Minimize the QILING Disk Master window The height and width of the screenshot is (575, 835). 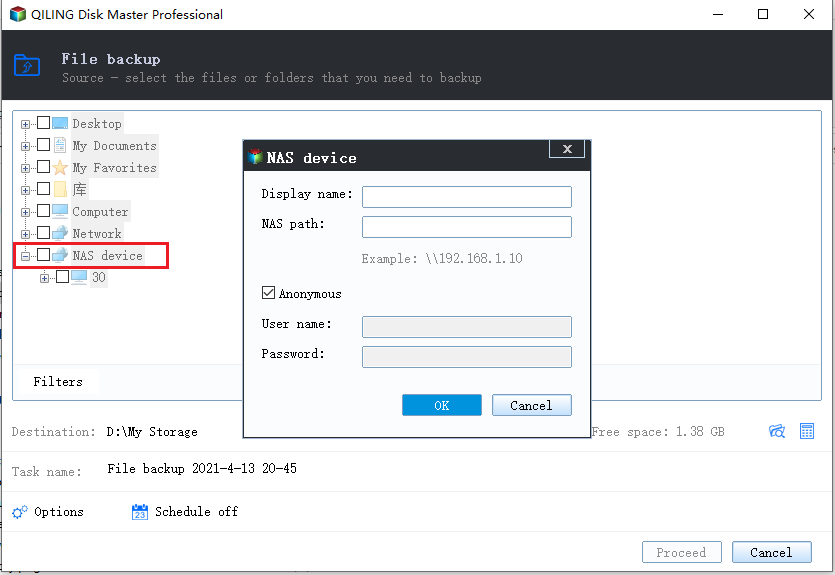718,14
